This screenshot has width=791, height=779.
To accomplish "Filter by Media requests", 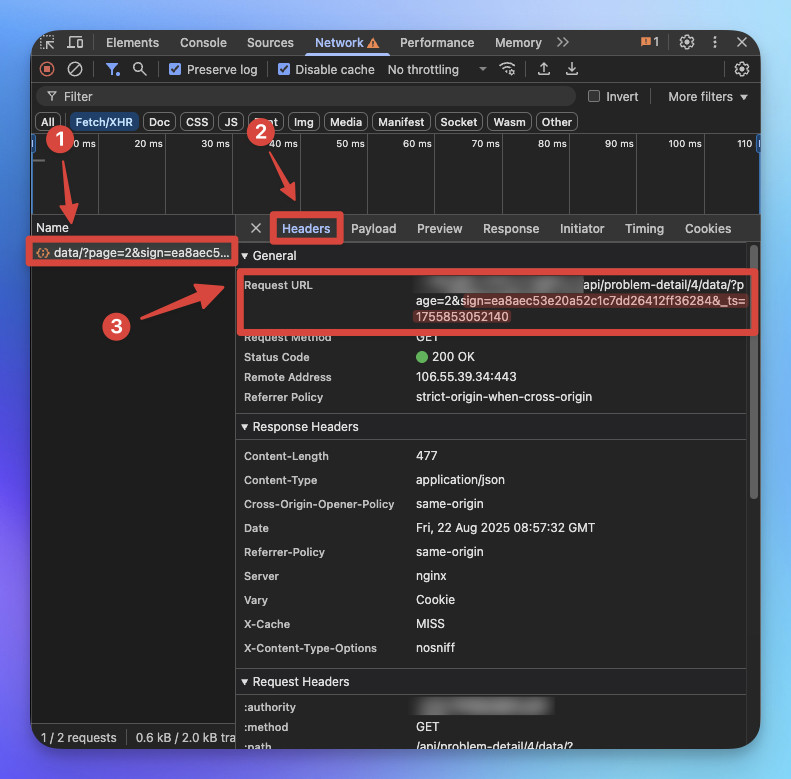I will point(346,122).
